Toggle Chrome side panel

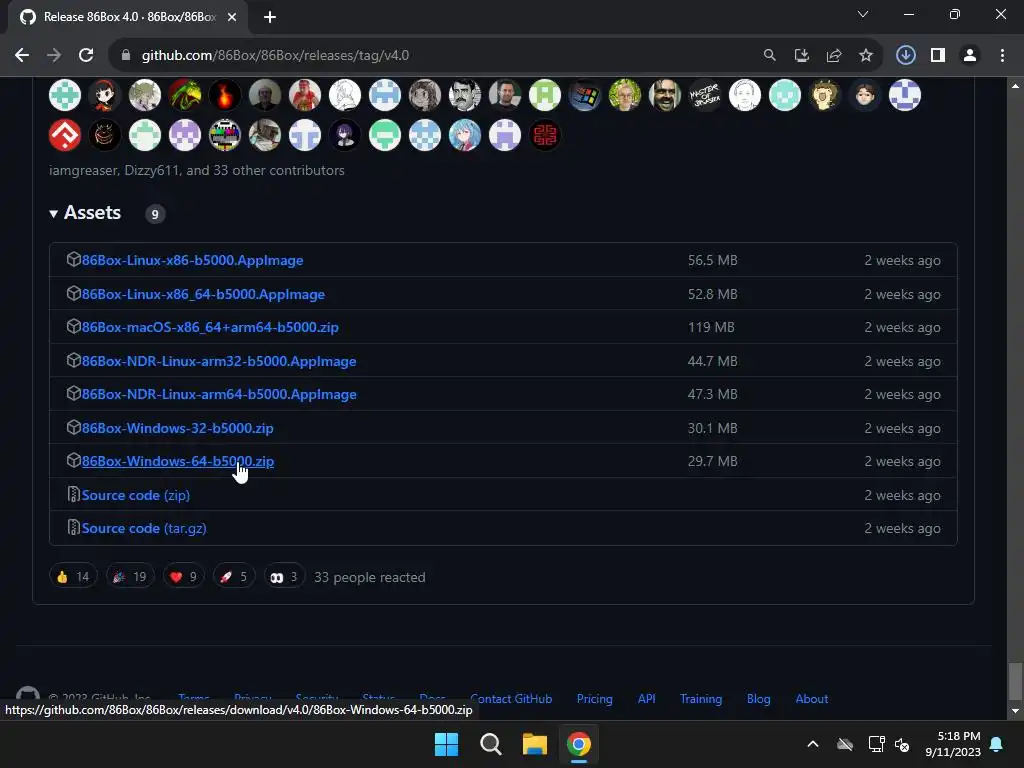point(938,56)
